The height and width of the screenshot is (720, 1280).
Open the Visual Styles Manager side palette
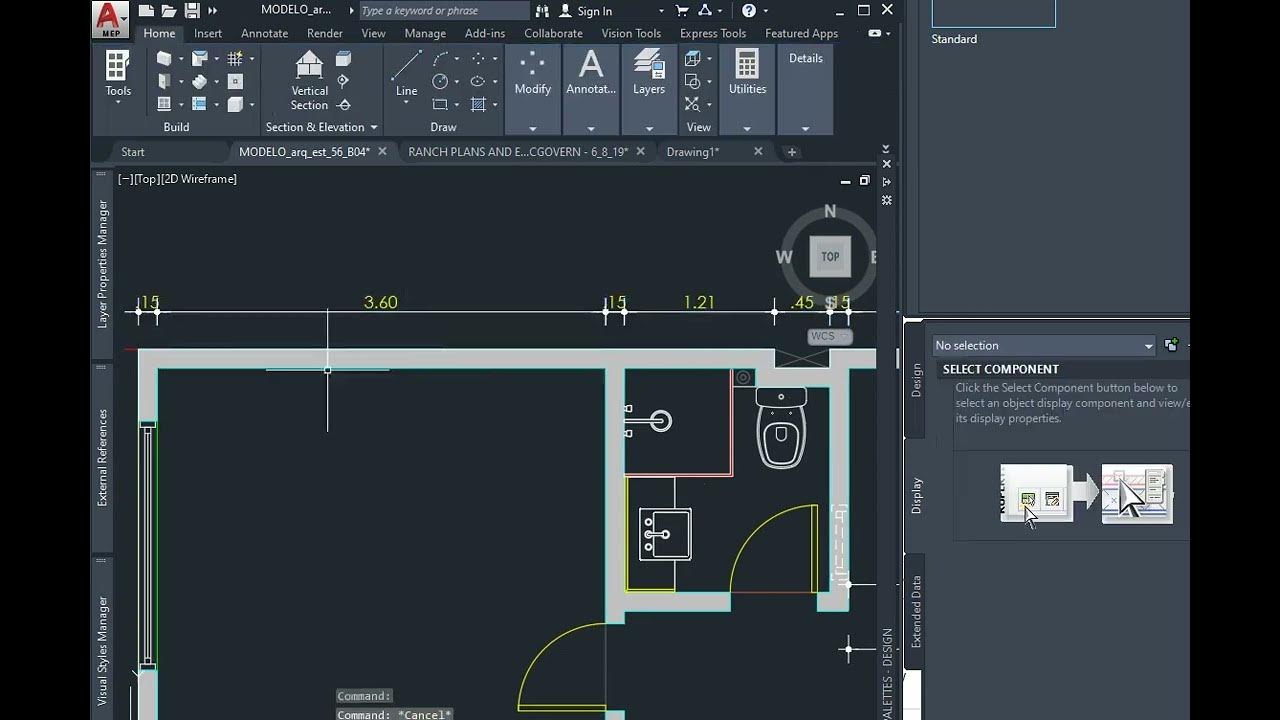pos(102,651)
